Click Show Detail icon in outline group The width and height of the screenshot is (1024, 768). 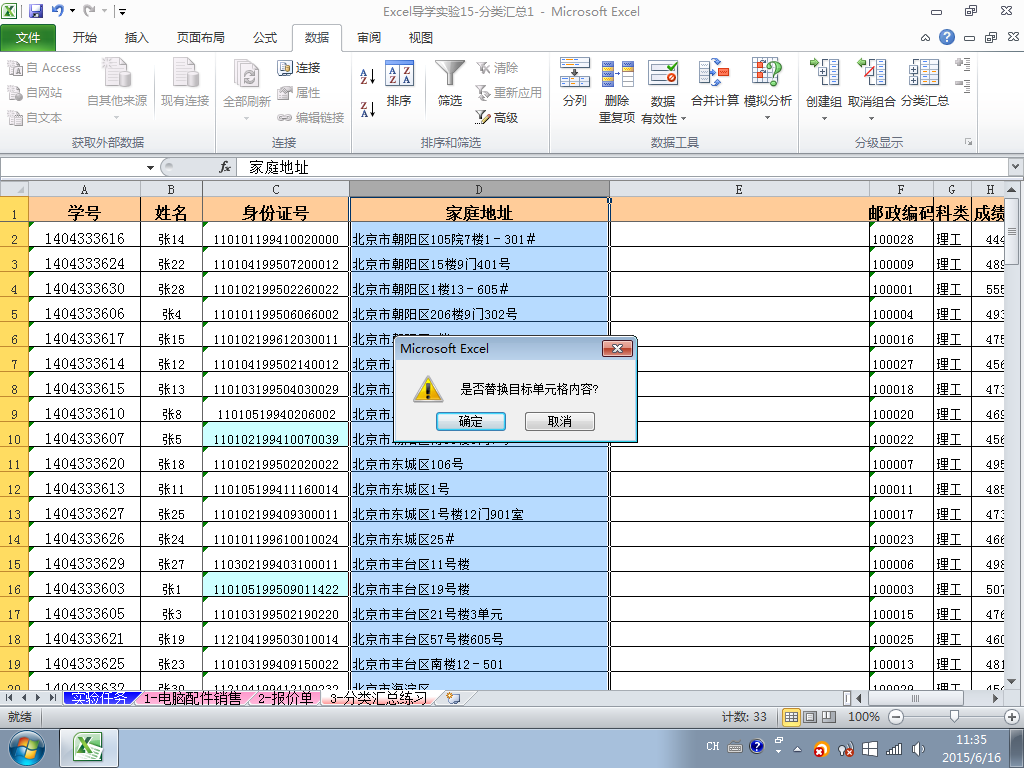click(x=963, y=64)
